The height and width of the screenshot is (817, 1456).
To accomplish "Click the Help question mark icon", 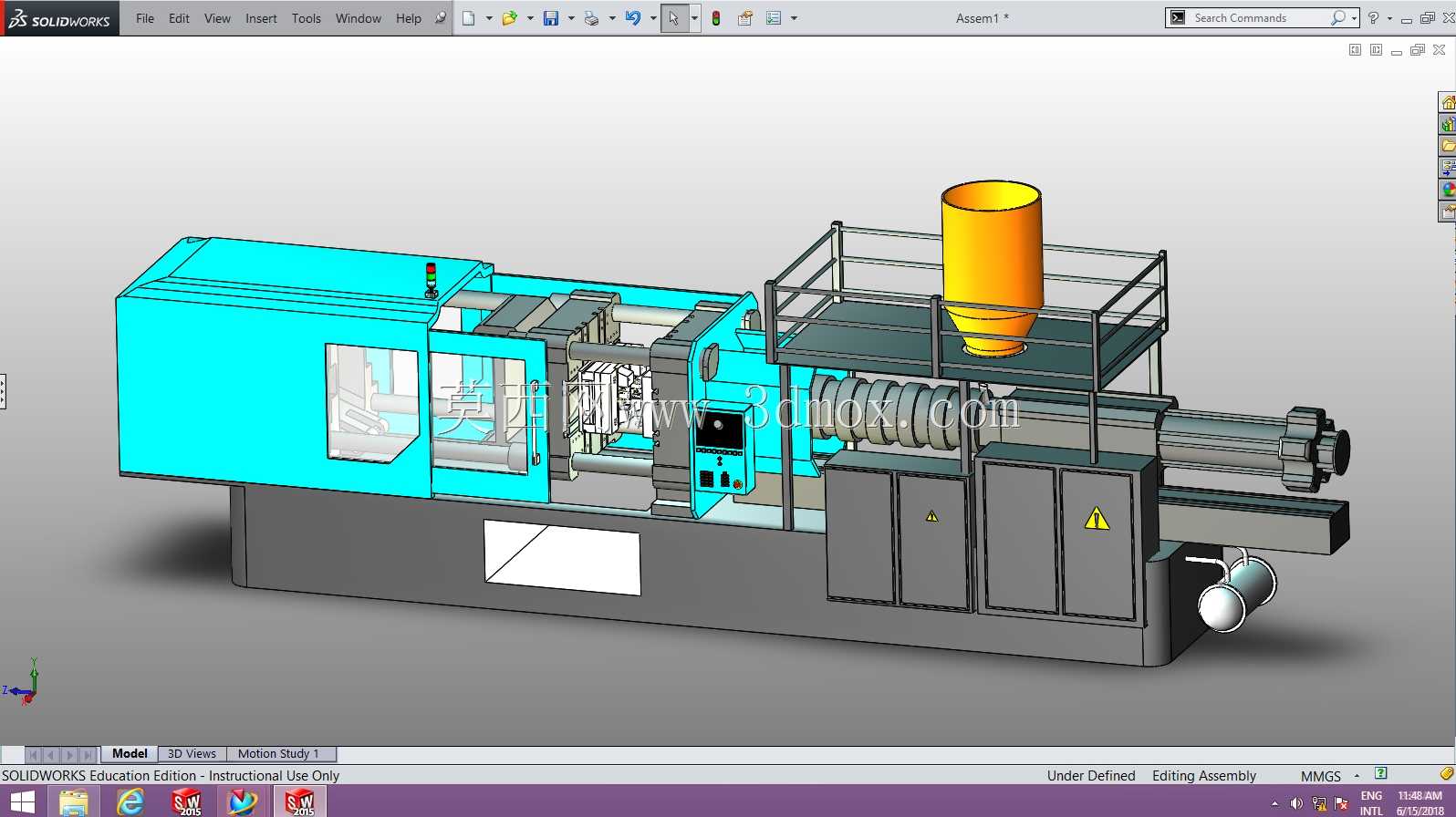I will tap(1374, 18).
